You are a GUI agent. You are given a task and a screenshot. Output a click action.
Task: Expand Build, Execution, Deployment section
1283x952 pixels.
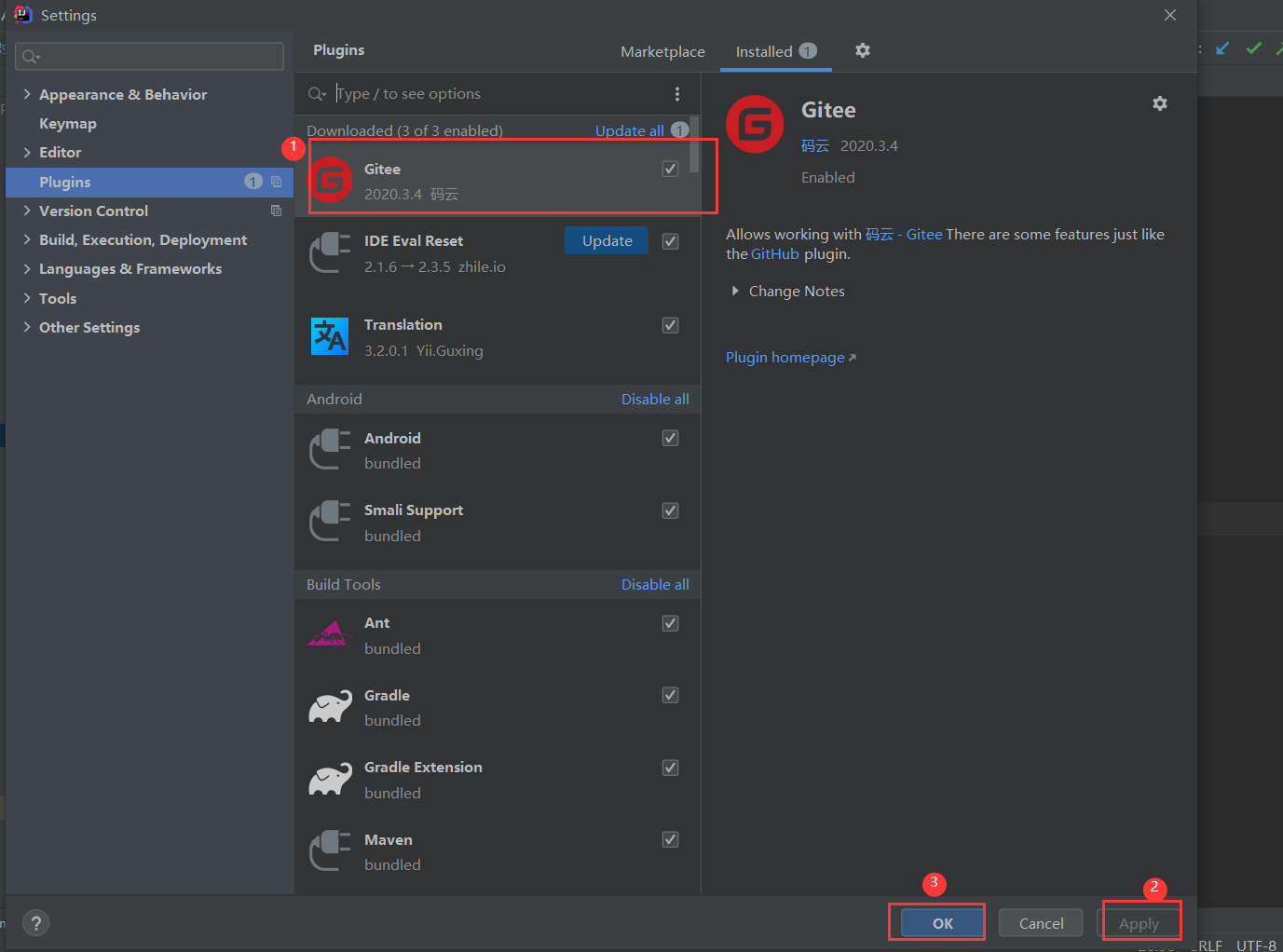27,239
